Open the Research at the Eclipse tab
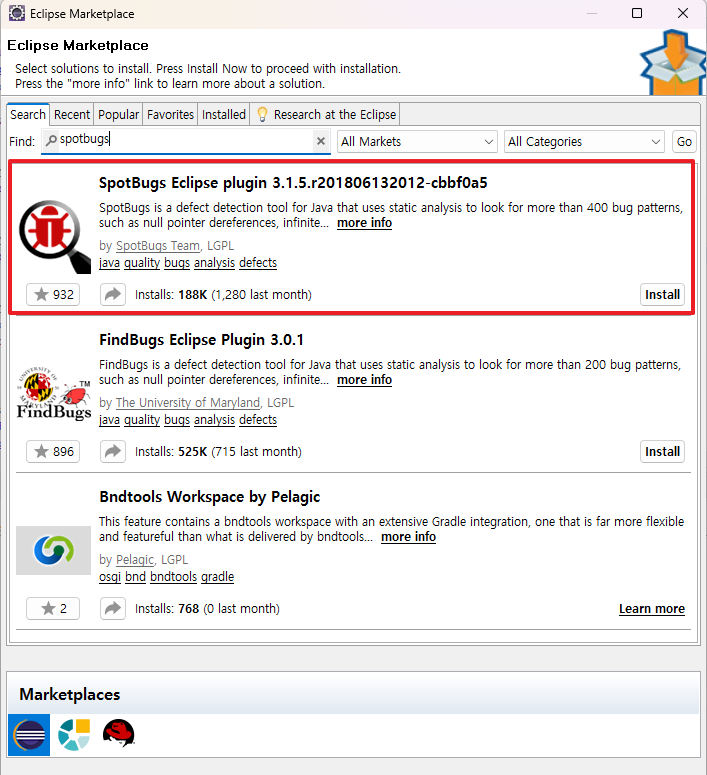The image size is (707, 775). click(325, 115)
